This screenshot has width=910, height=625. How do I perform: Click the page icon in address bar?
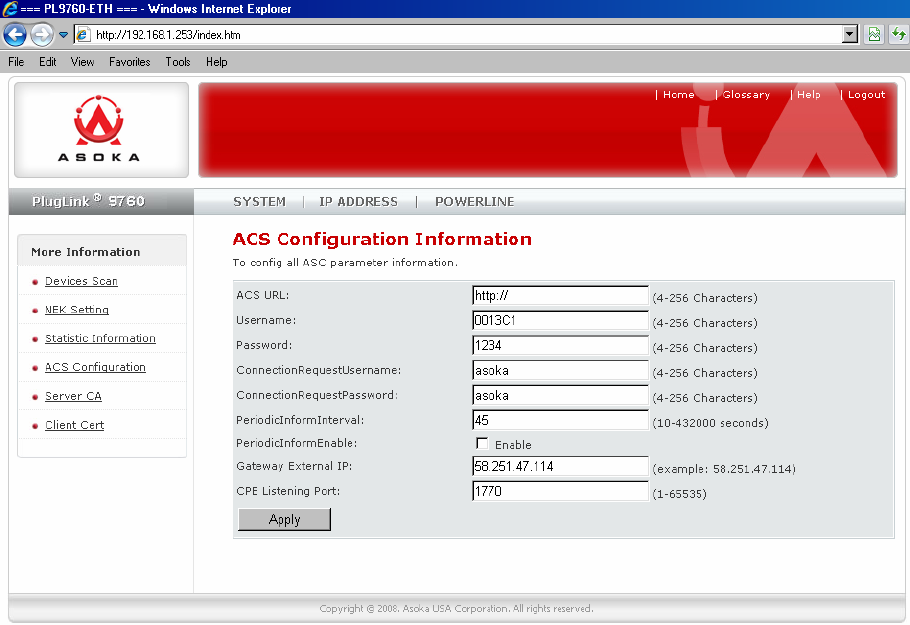tap(83, 35)
